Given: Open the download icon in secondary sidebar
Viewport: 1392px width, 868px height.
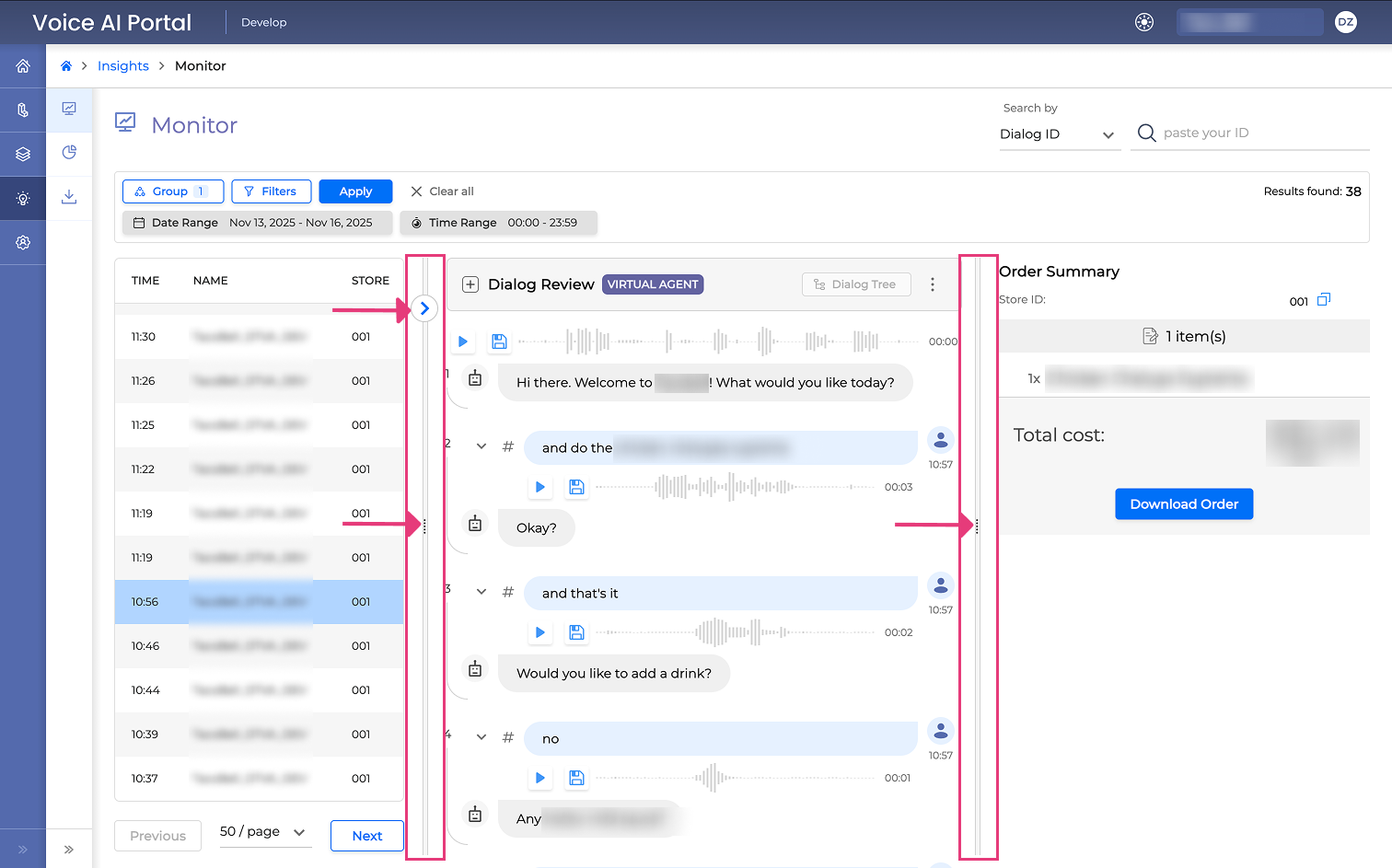Looking at the screenshot, I should (x=69, y=197).
